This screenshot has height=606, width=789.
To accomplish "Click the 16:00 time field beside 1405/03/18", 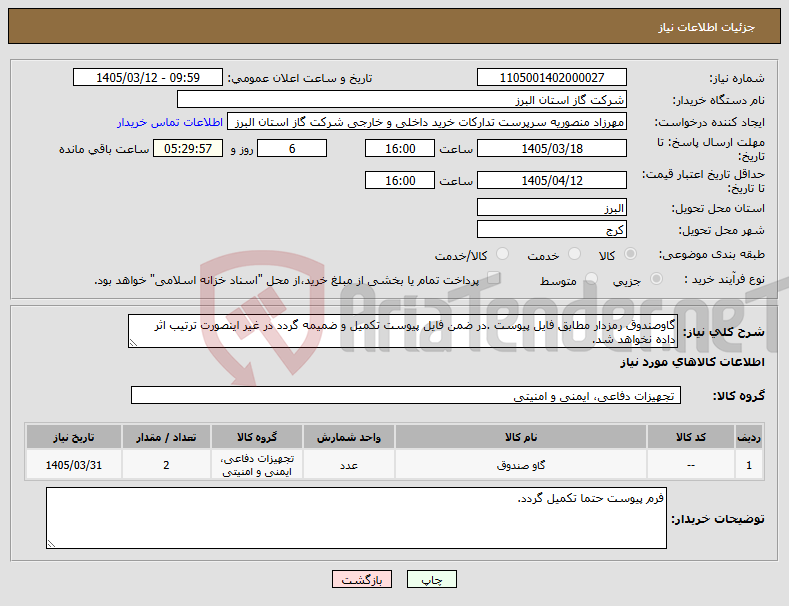I will tap(400, 148).
